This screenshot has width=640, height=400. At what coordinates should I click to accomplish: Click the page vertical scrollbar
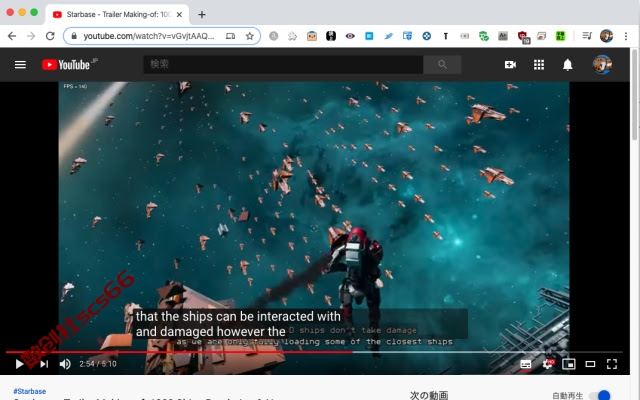[635, 96]
